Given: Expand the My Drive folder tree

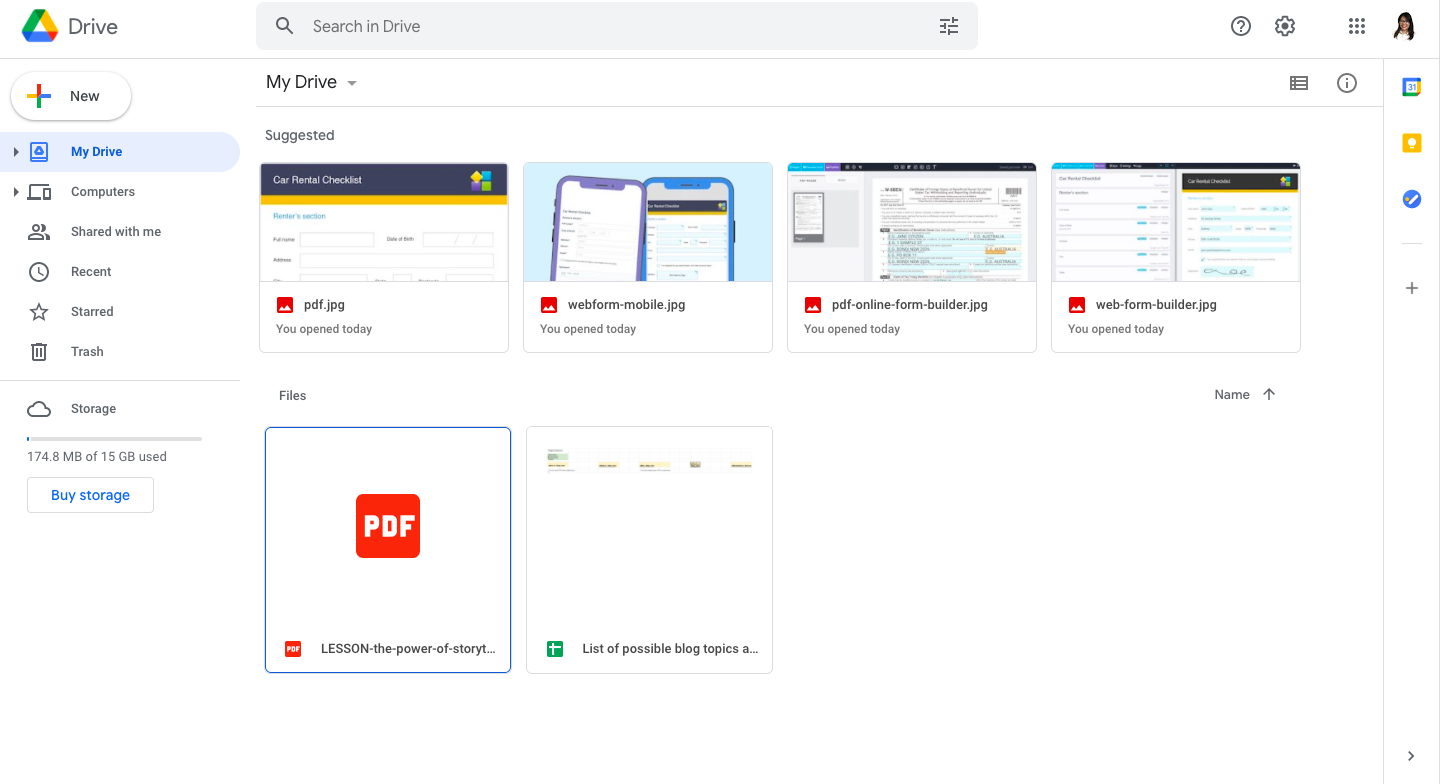Looking at the screenshot, I should coord(16,152).
